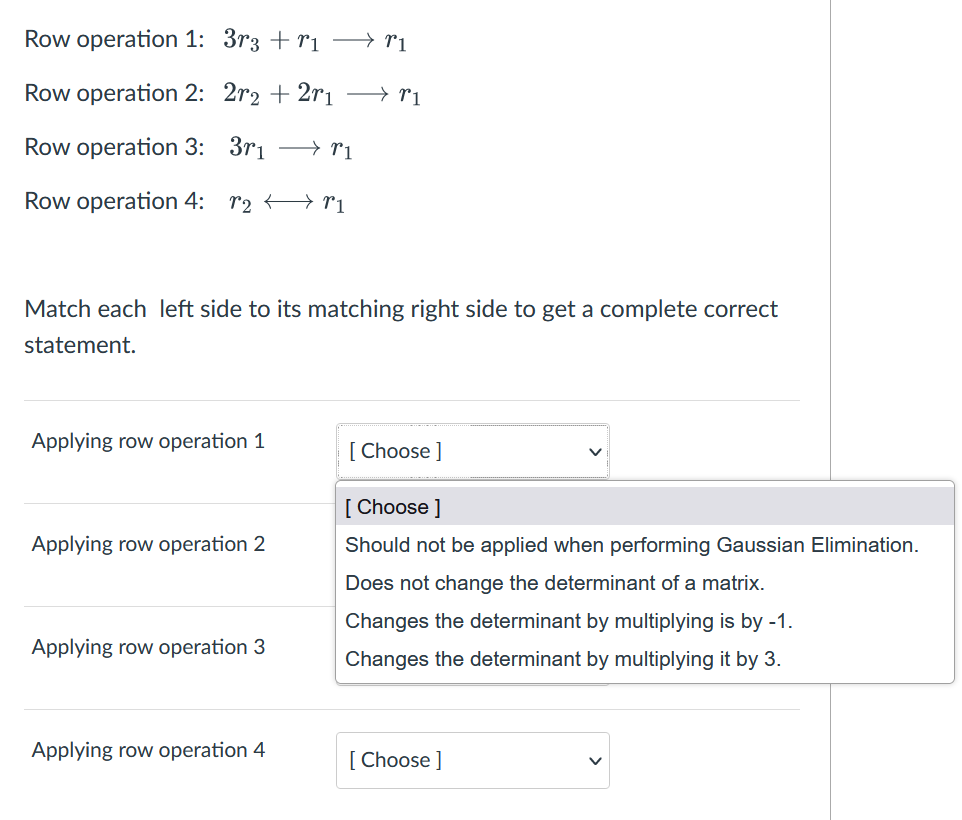962x820 pixels.
Task: Select the highlighted '[ Choose ]' option in the list
Action: coord(392,506)
